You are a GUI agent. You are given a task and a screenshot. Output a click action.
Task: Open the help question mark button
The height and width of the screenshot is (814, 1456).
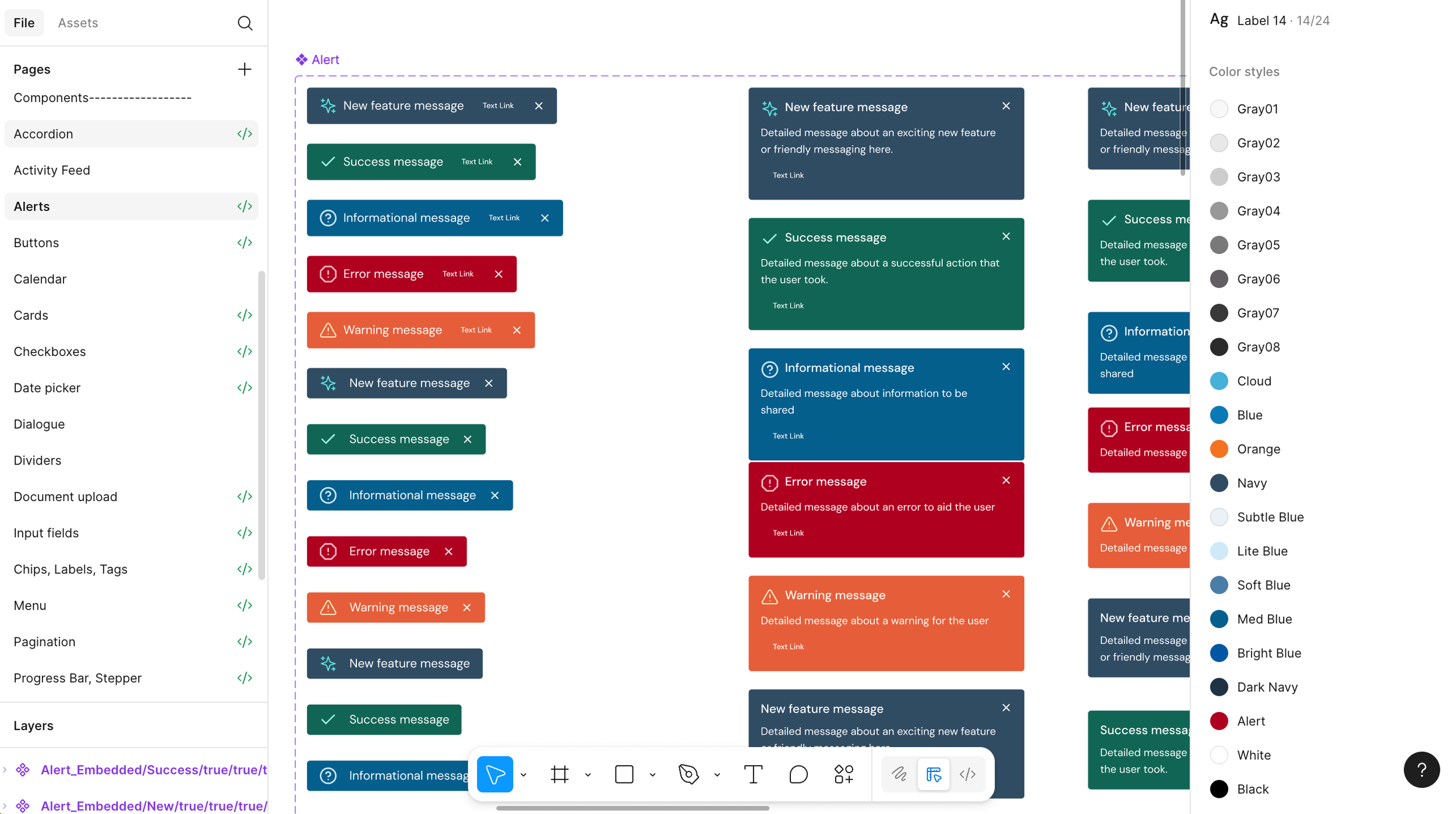tap(1421, 770)
